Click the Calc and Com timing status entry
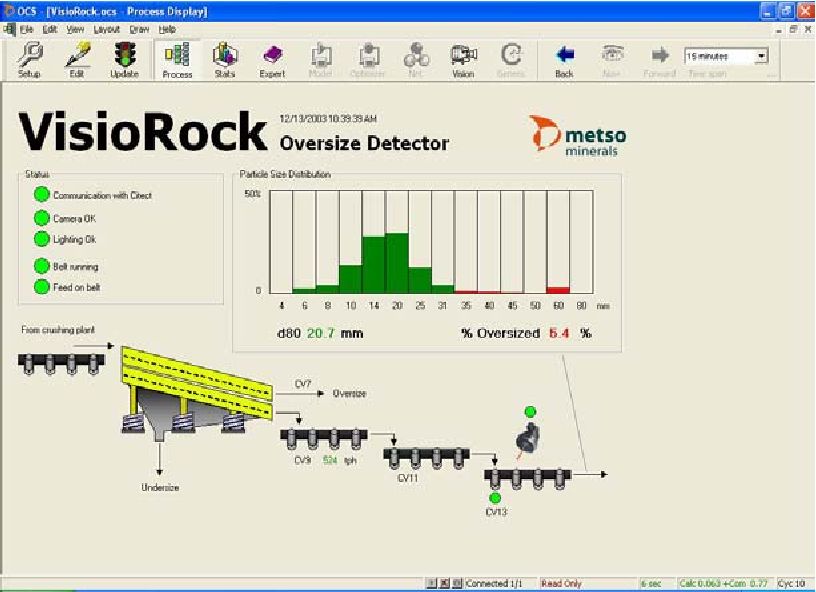Screen dimensions: 816x592 [x=723, y=584]
